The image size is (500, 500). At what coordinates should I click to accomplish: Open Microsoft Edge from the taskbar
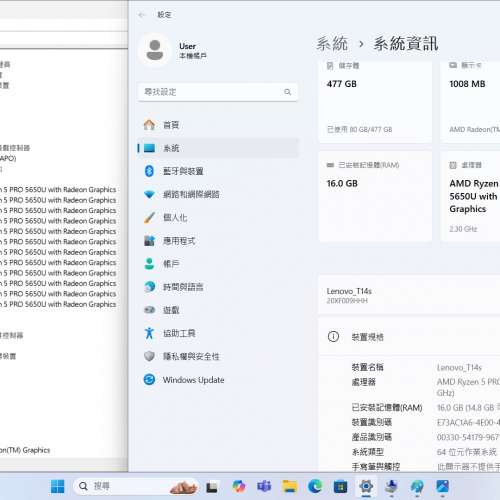[315, 486]
